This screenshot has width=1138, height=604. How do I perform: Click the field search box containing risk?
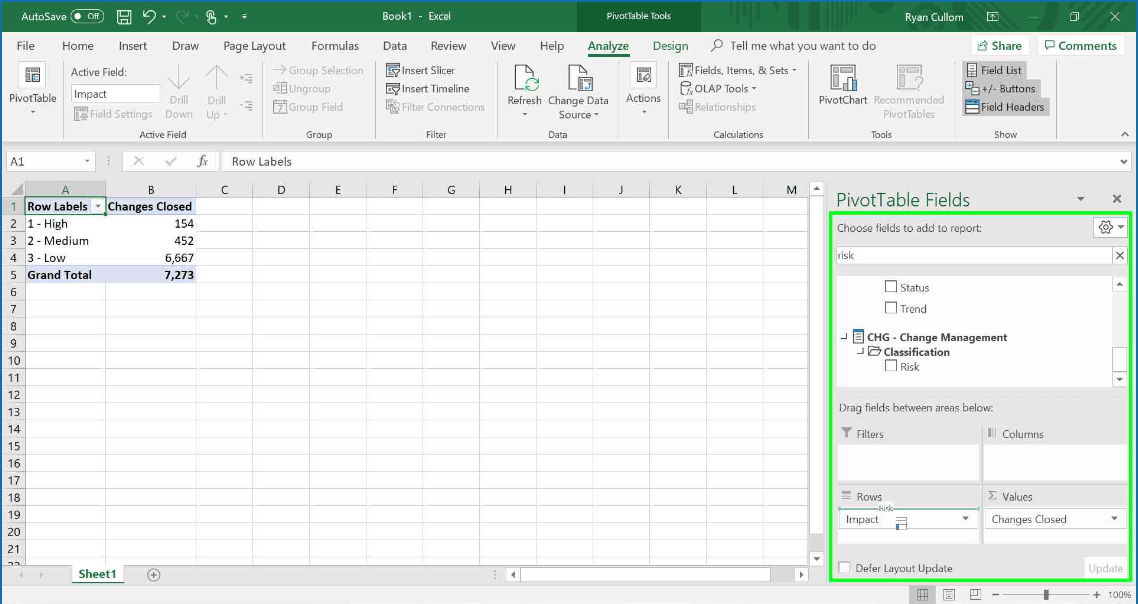(974, 256)
